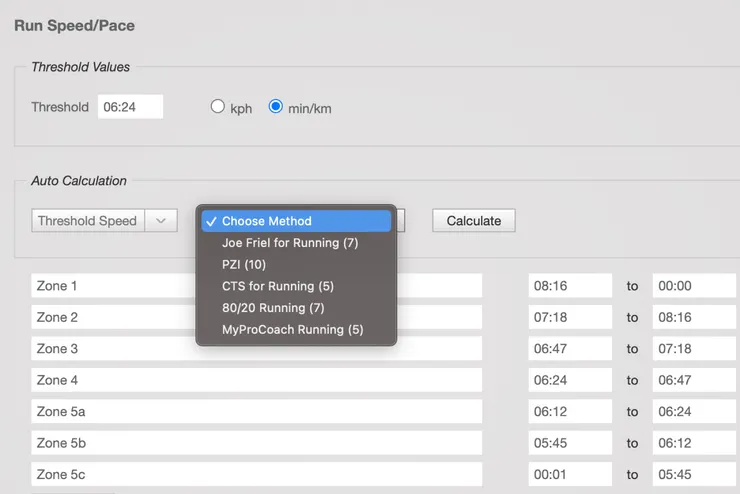Click Zone 5b start pace 05:45

coord(570,443)
